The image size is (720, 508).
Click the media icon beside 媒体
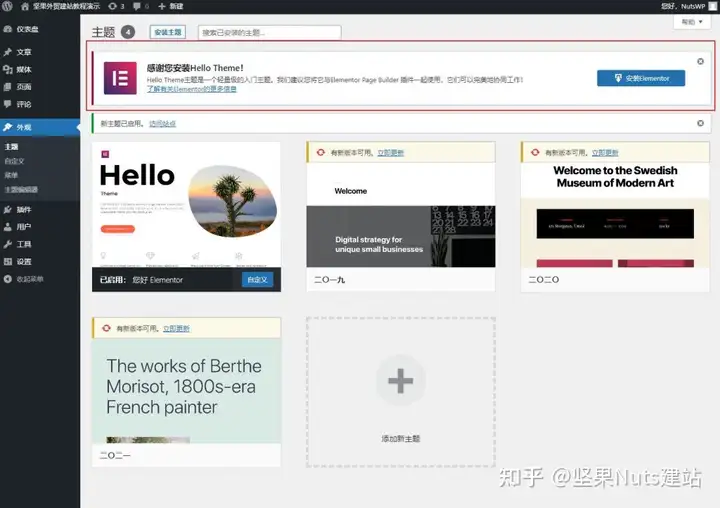pyautogui.click(x=7, y=69)
